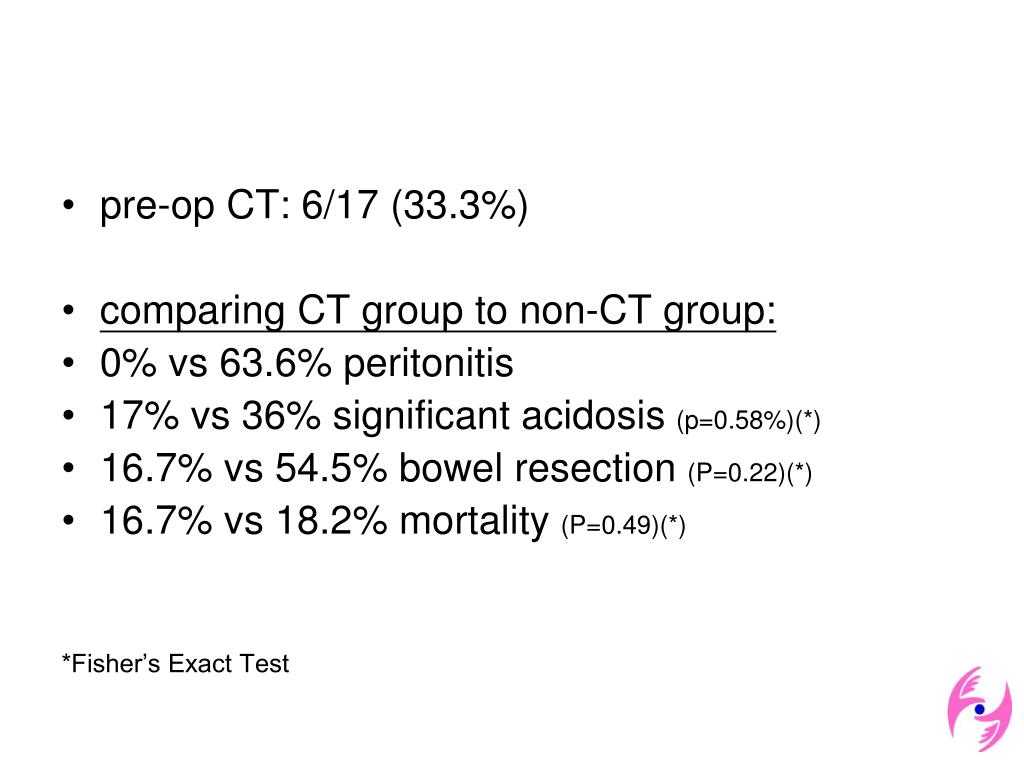Click the underlined comparing CT group heading
The width and height of the screenshot is (1024, 768).
[x=438, y=311]
